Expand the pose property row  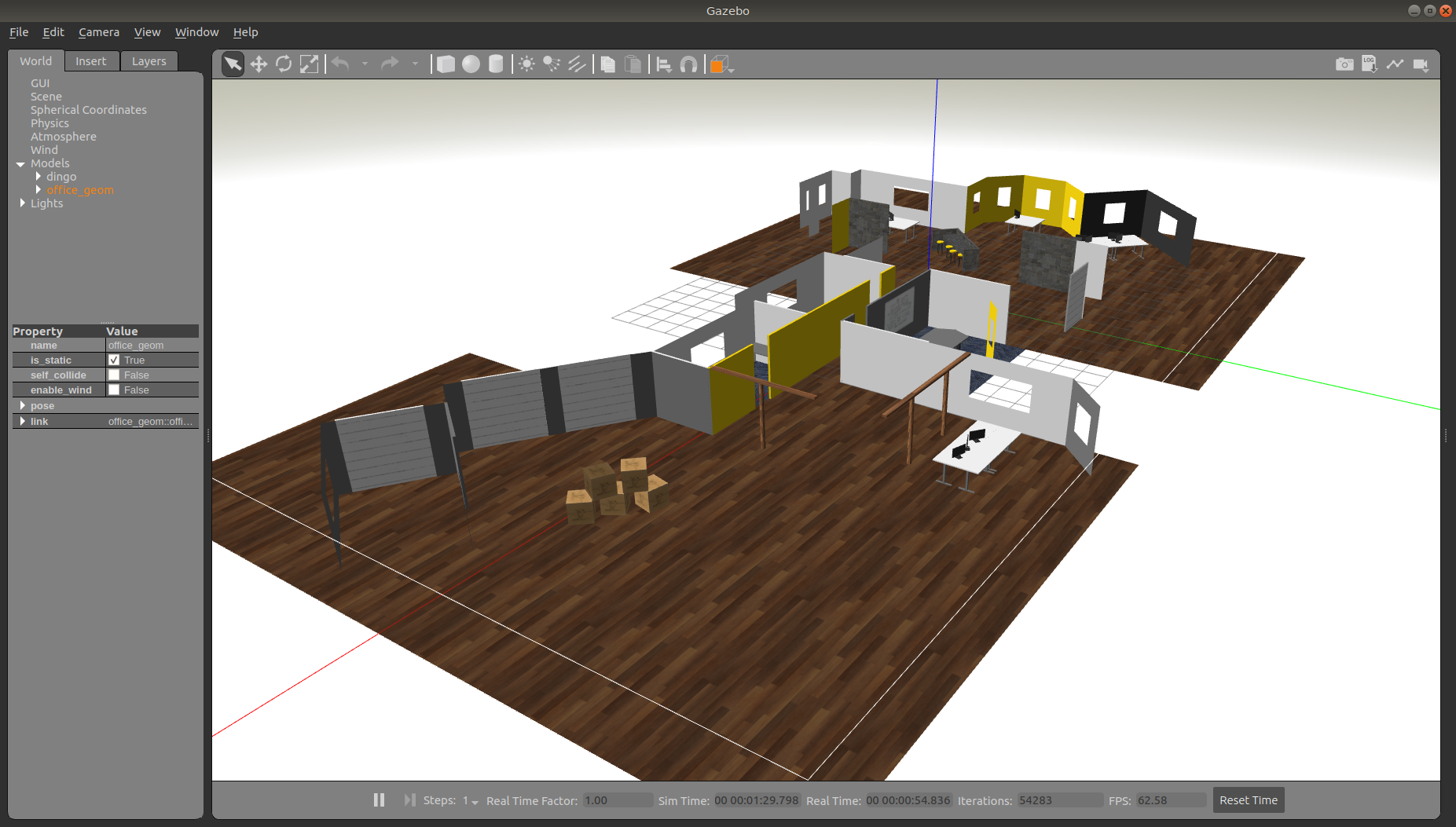click(x=22, y=405)
